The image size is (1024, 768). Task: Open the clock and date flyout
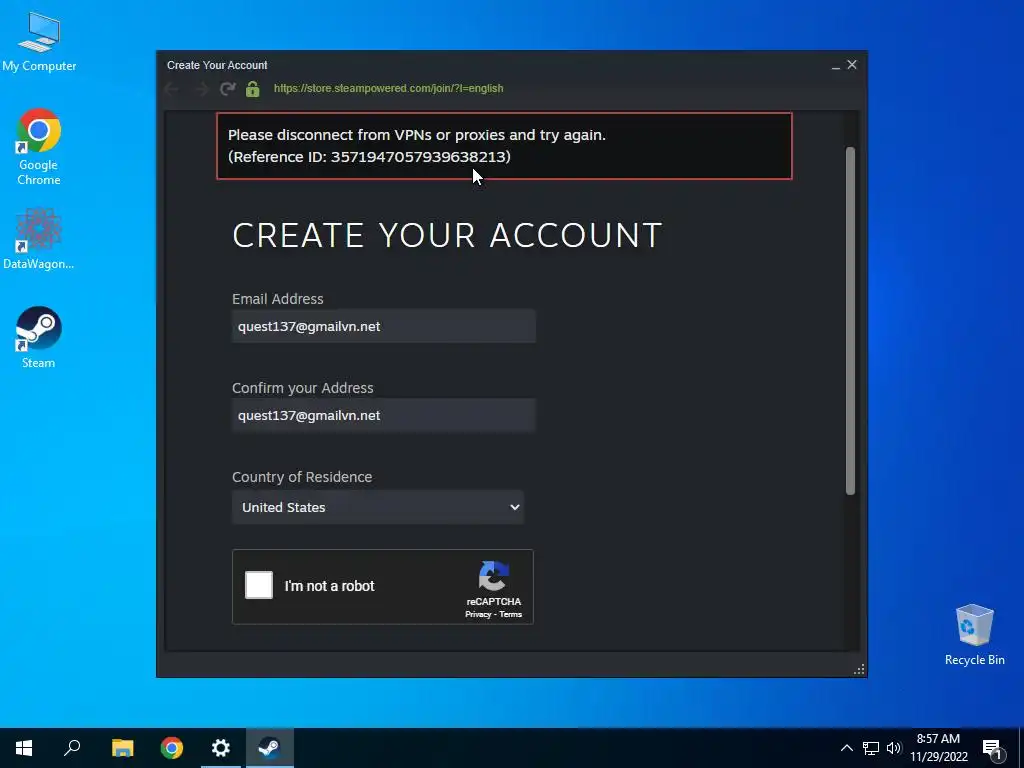pyautogui.click(x=938, y=748)
